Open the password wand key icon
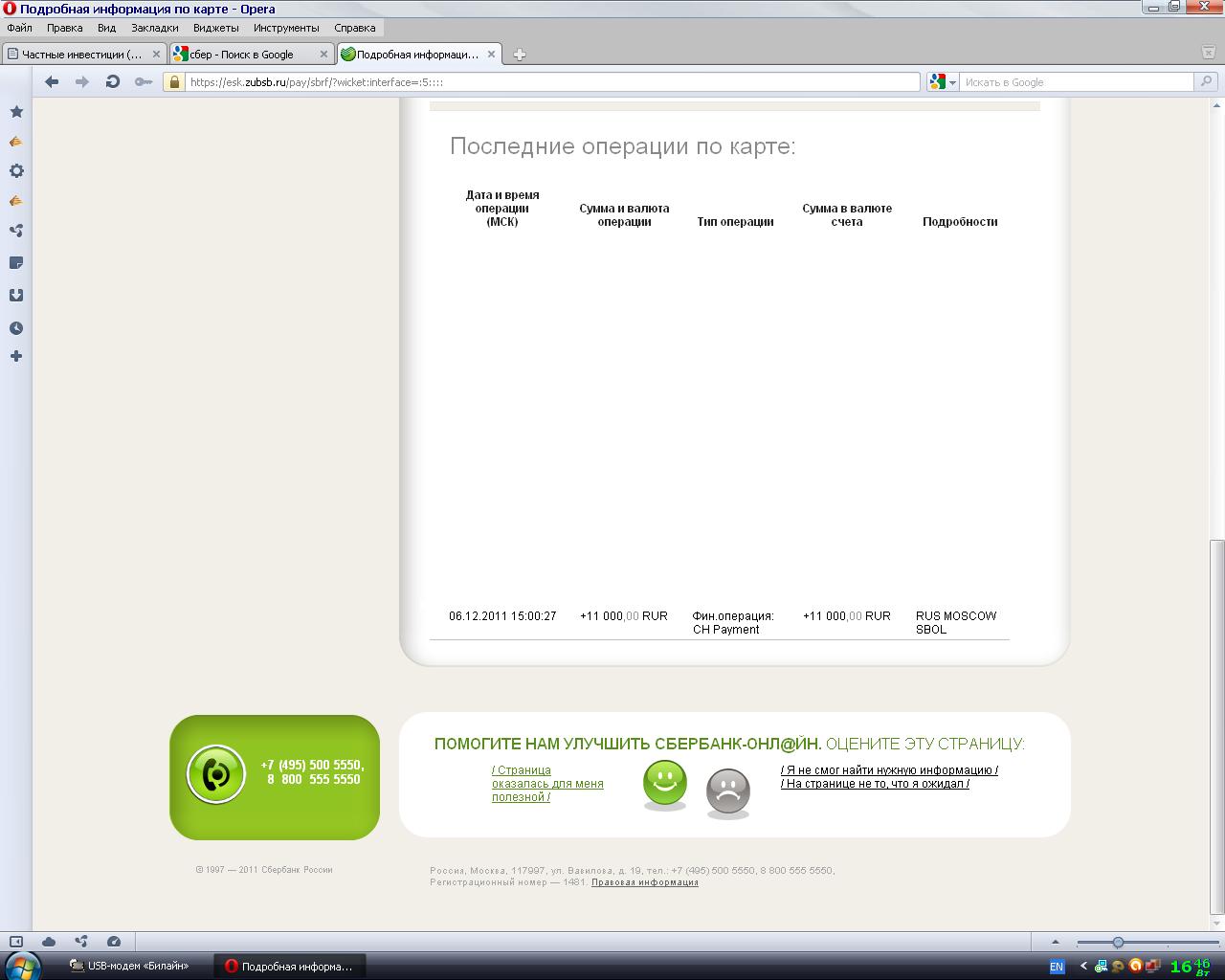This screenshot has height=980, width=1225. pyautogui.click(x=144, y=82)
